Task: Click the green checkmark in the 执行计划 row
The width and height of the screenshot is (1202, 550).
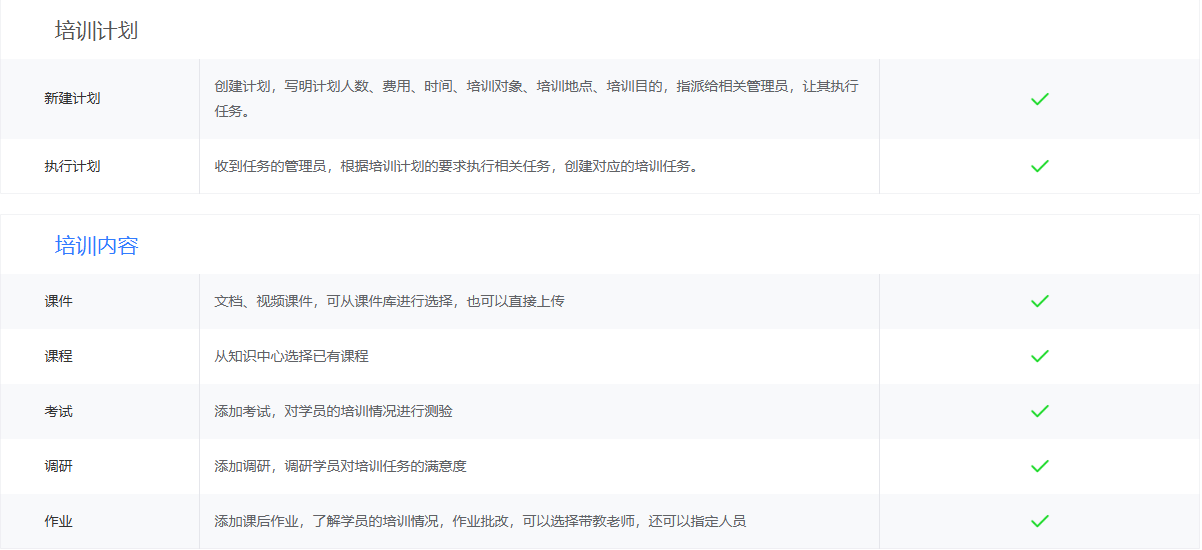Action: click(1039, 166)
